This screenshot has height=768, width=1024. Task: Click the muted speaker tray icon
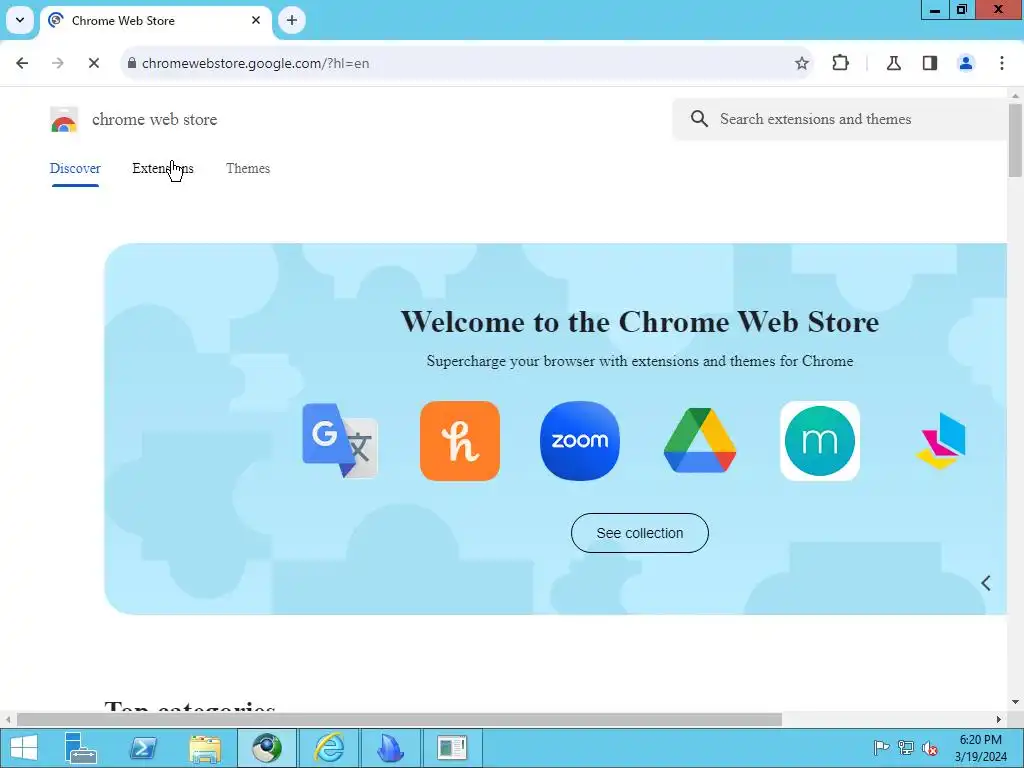click(x=929, y=748)
